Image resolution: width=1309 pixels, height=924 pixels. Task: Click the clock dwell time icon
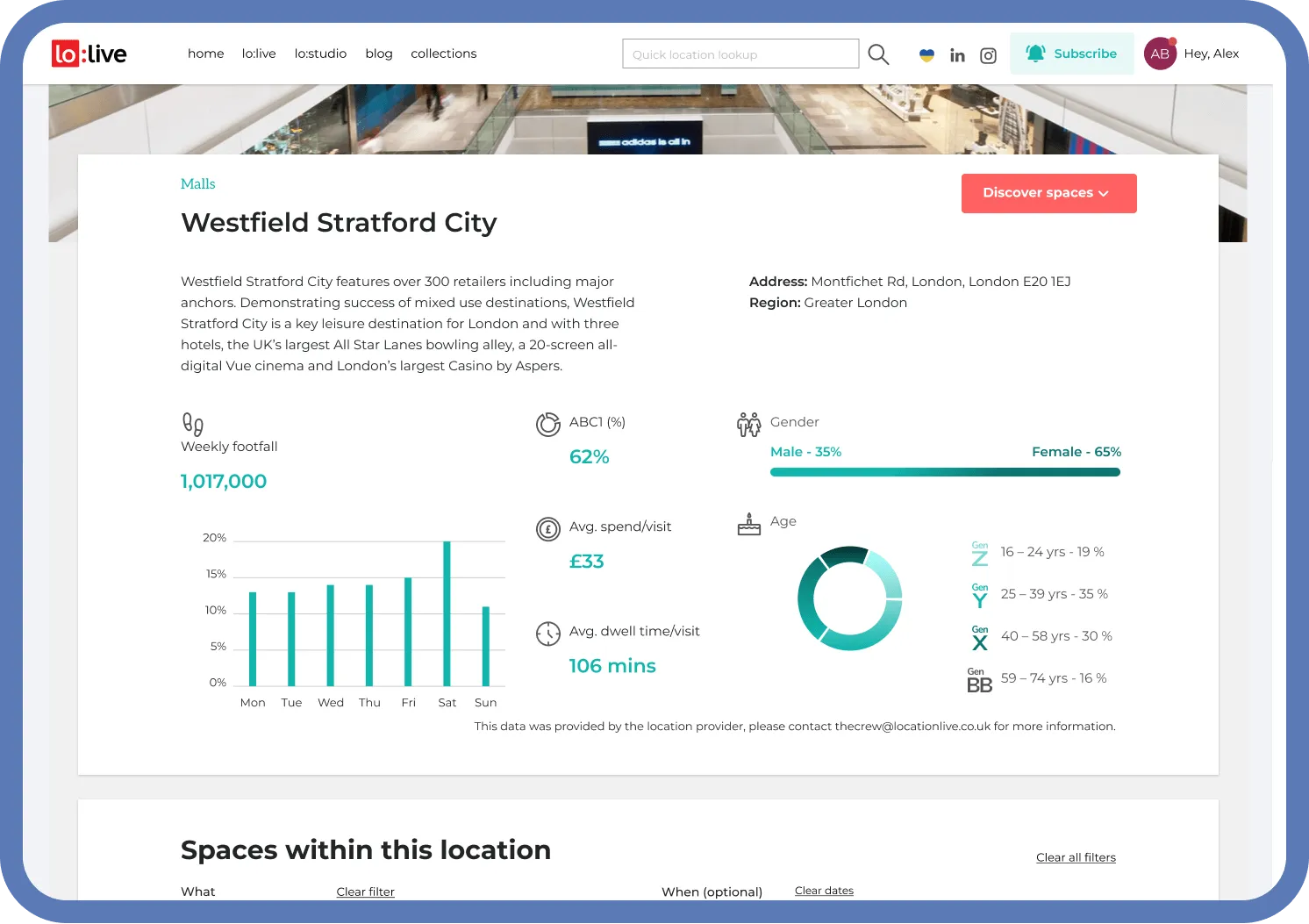[x=548, y=634]
